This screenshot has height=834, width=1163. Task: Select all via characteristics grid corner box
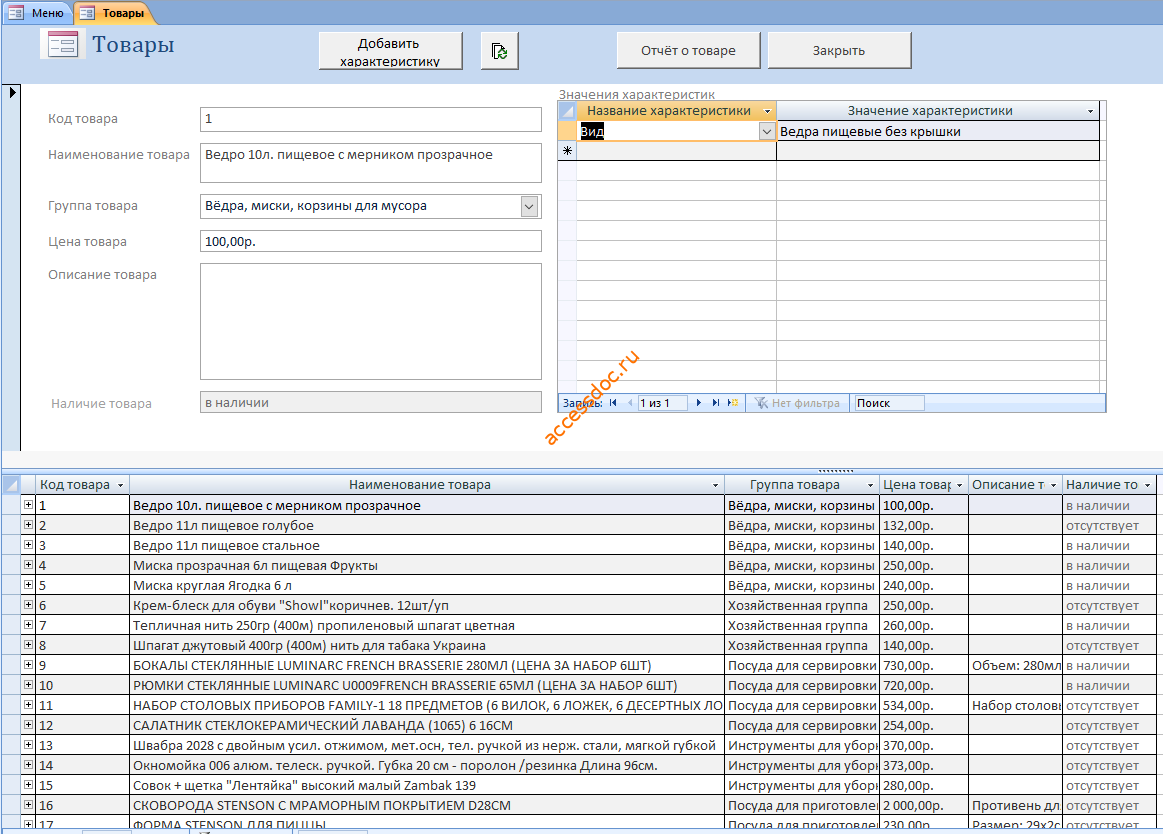tap(567, 111)
